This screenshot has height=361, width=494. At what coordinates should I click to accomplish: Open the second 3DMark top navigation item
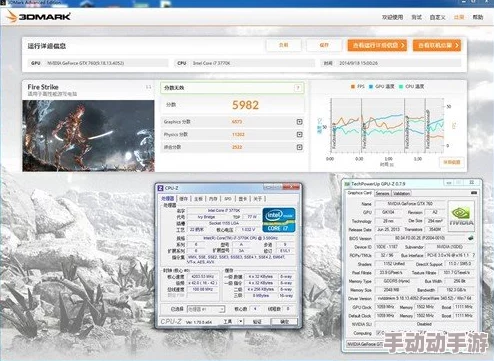point(416,17)
